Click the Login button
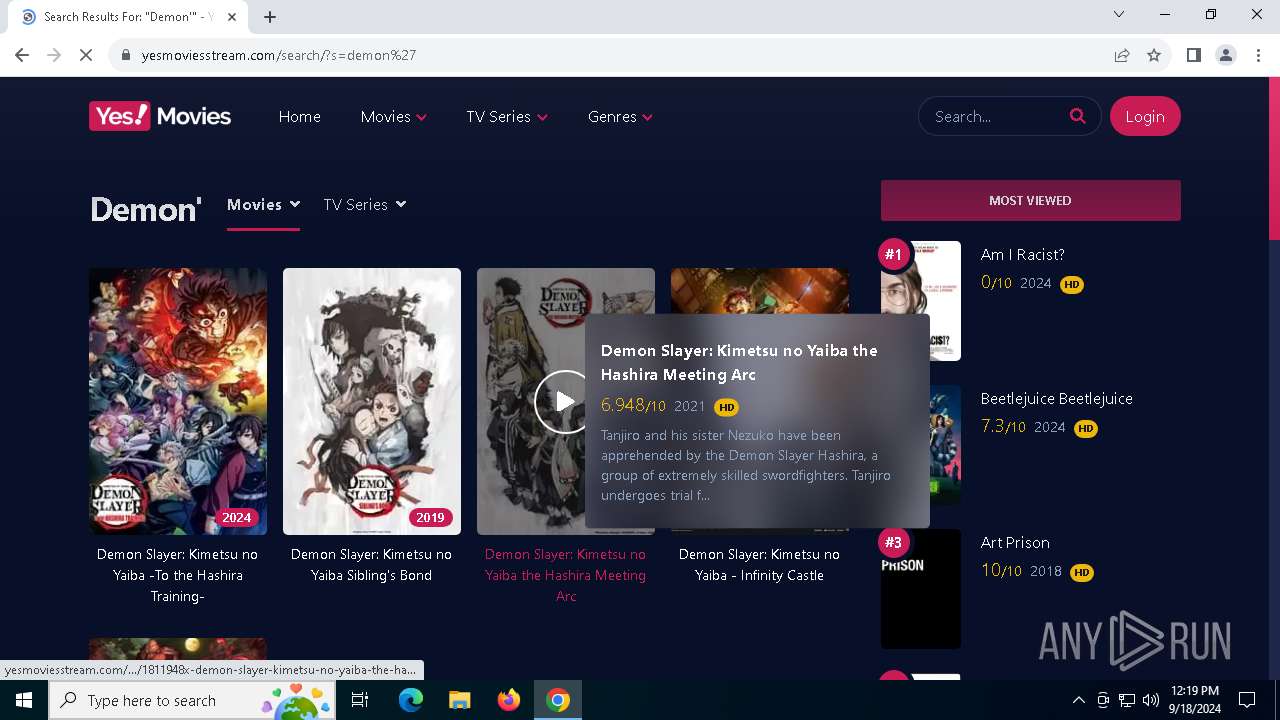 point(1145,116)
